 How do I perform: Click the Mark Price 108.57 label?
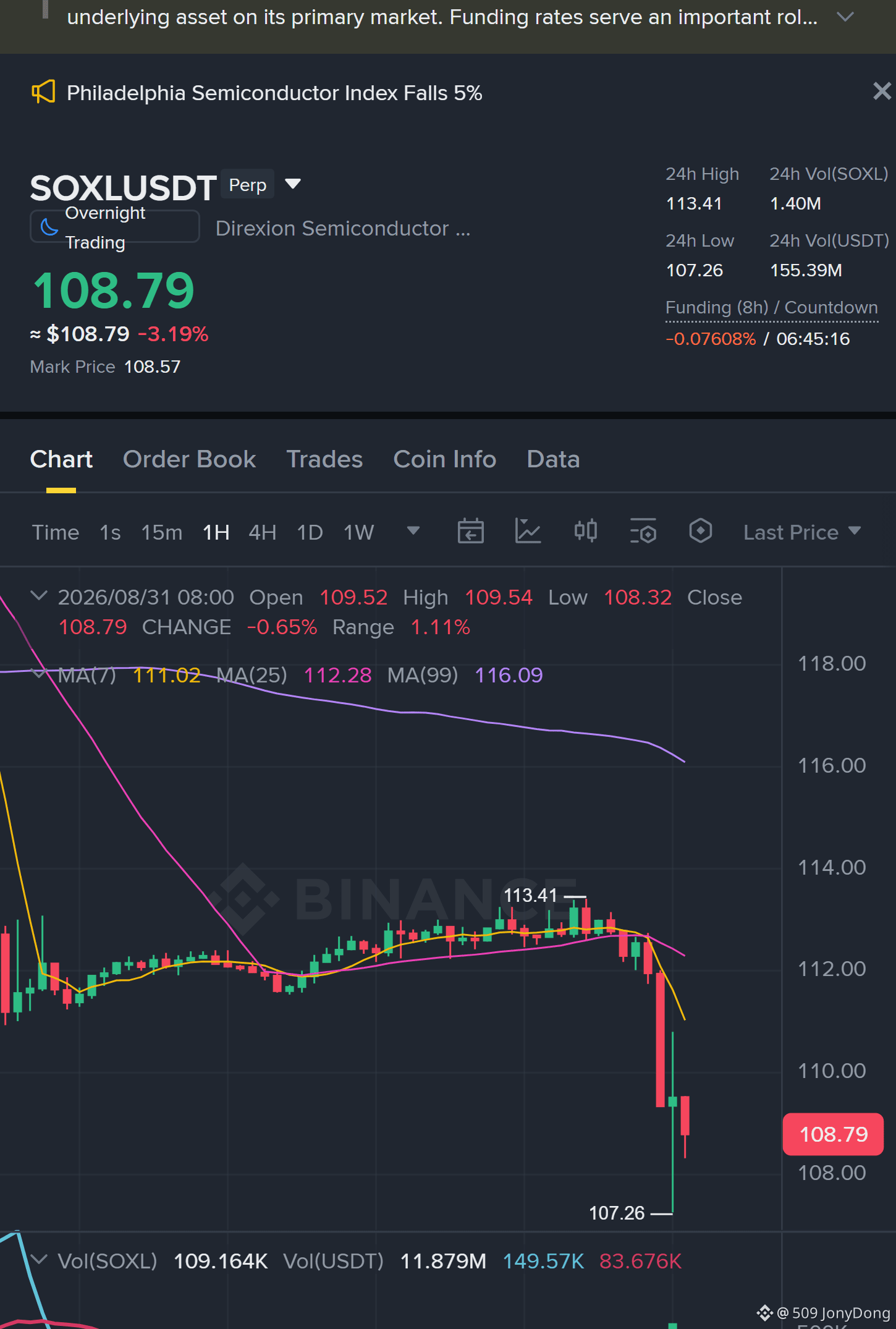click(x=105, y=367)
